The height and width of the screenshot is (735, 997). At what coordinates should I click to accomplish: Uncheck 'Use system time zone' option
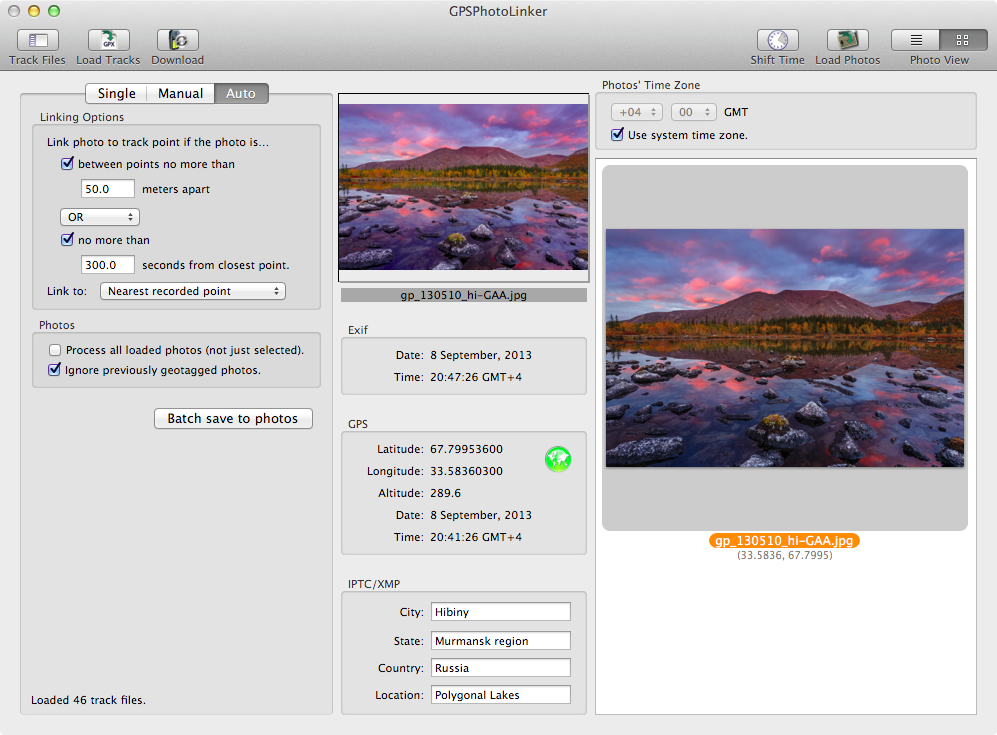point(617,135)
